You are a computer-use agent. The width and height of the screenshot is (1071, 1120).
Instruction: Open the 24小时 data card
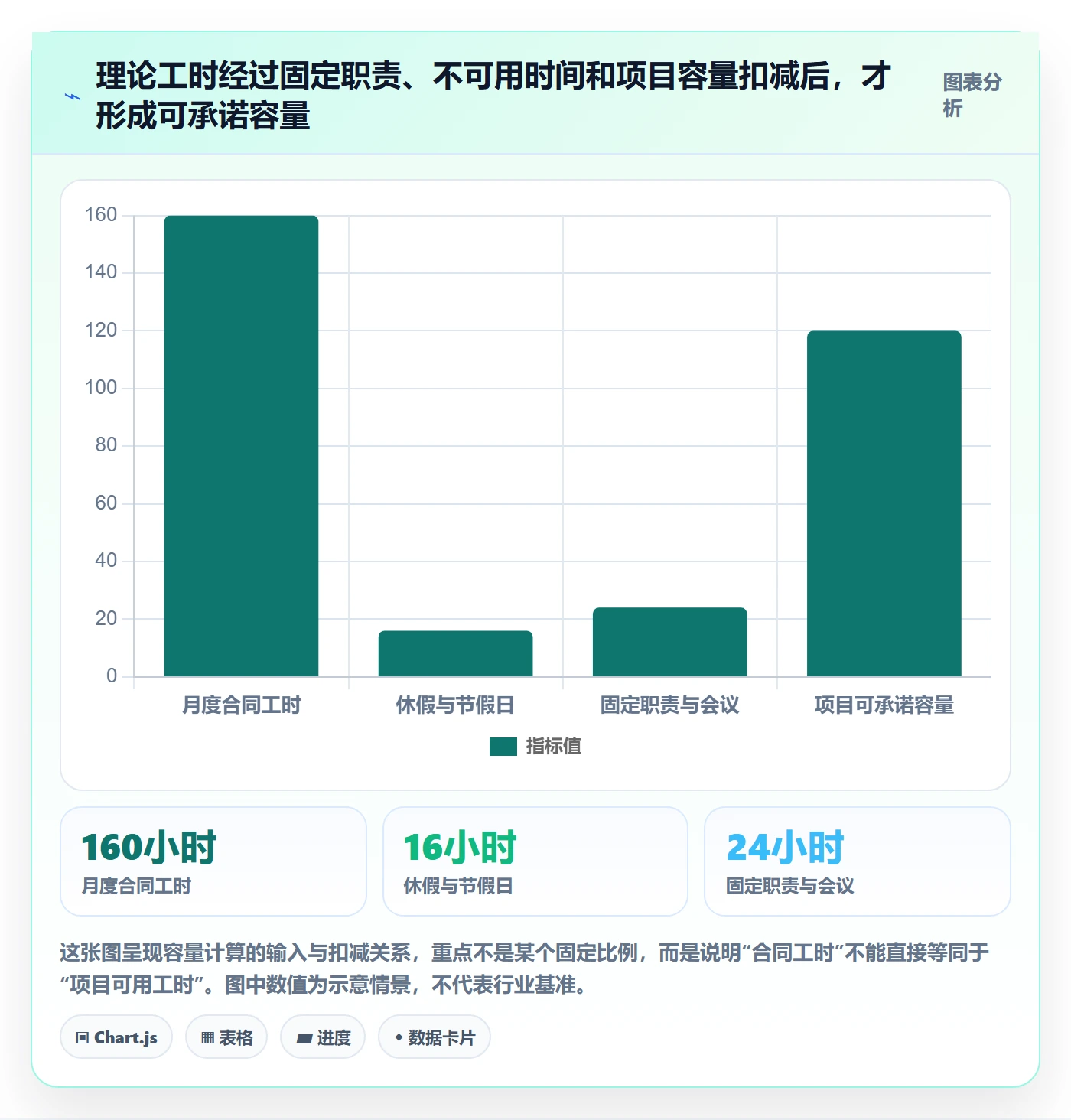coord(858,861)
